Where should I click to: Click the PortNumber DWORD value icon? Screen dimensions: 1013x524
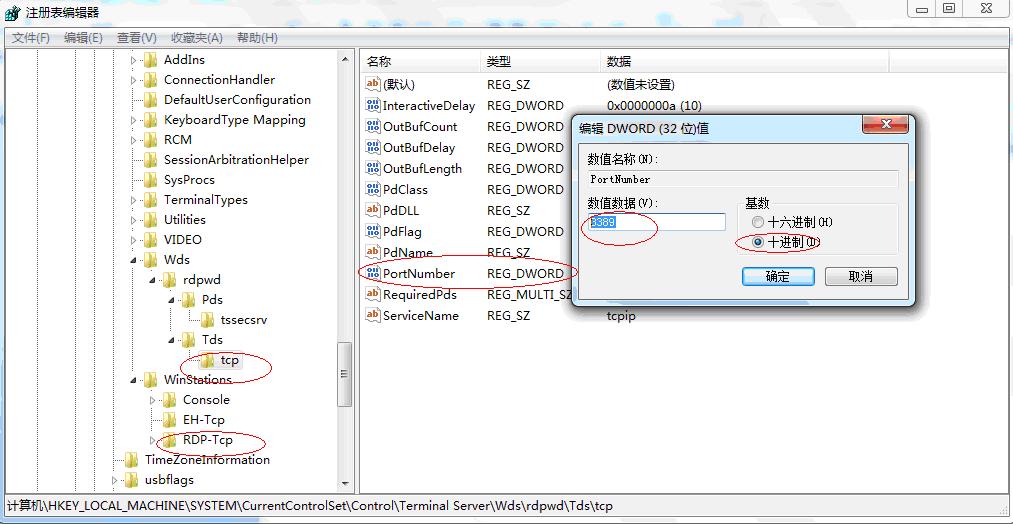(373, 273)
